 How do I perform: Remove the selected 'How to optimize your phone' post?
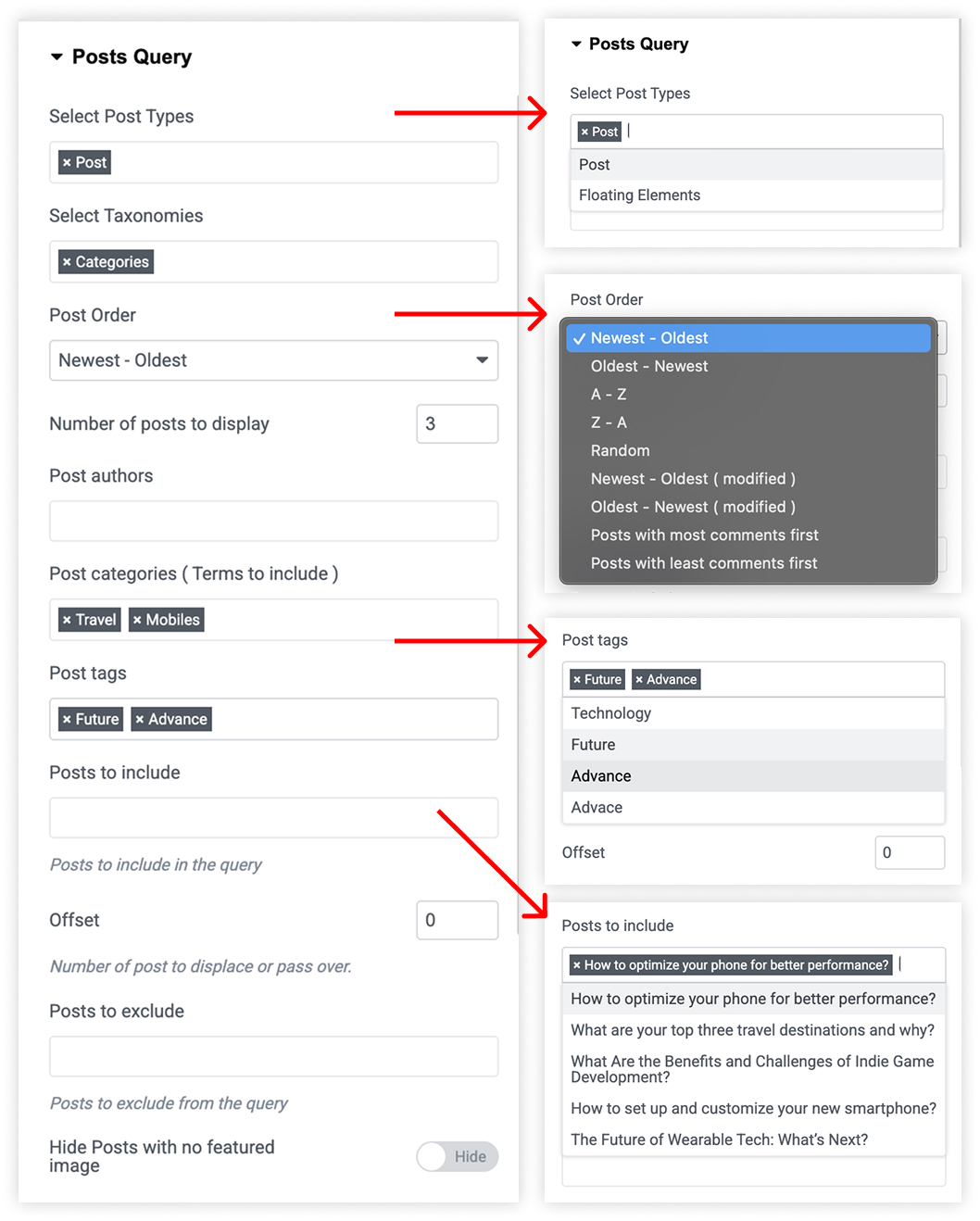pyautogui.click(x=577, y=965)
